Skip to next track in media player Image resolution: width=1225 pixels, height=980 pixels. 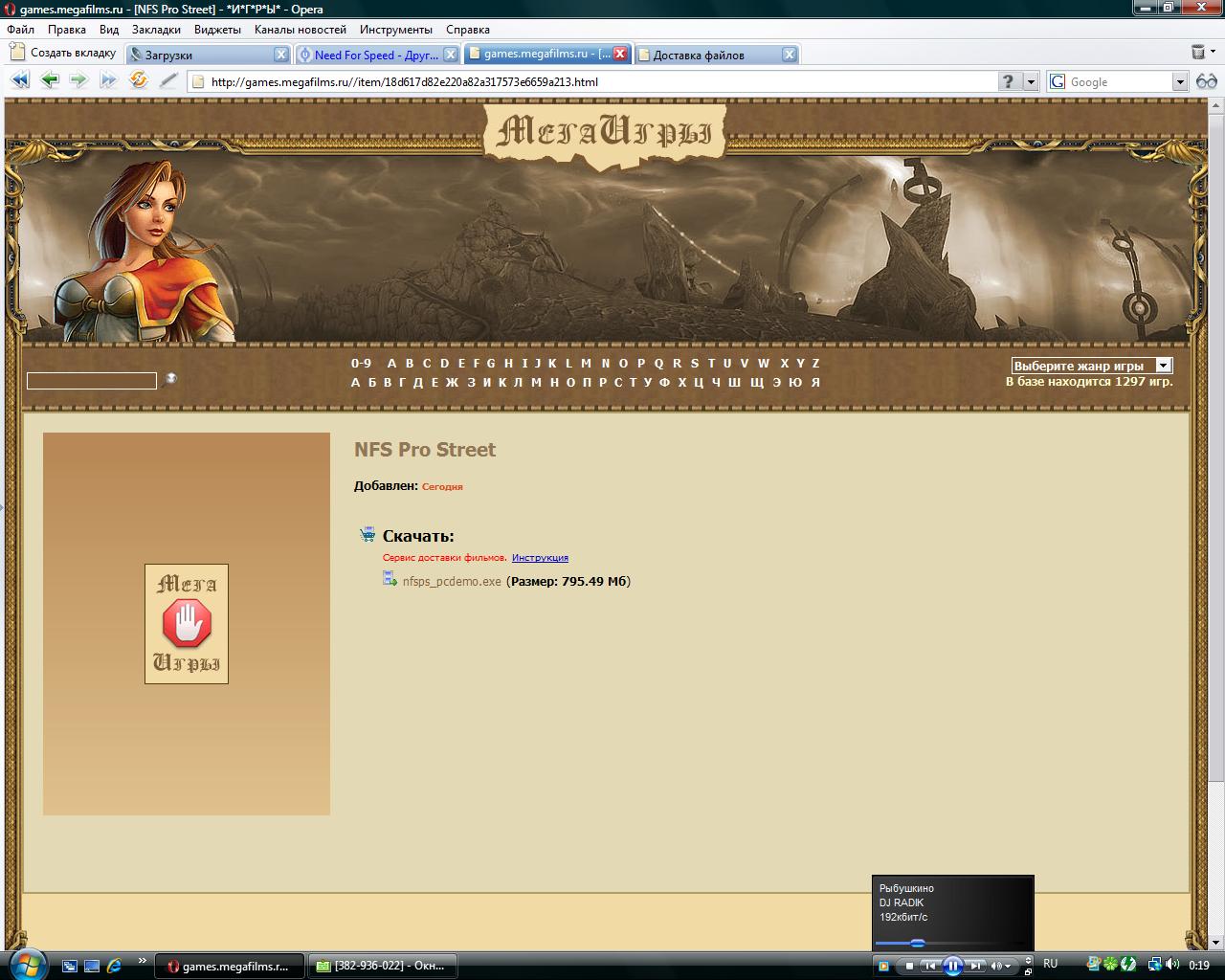point(975,966)
